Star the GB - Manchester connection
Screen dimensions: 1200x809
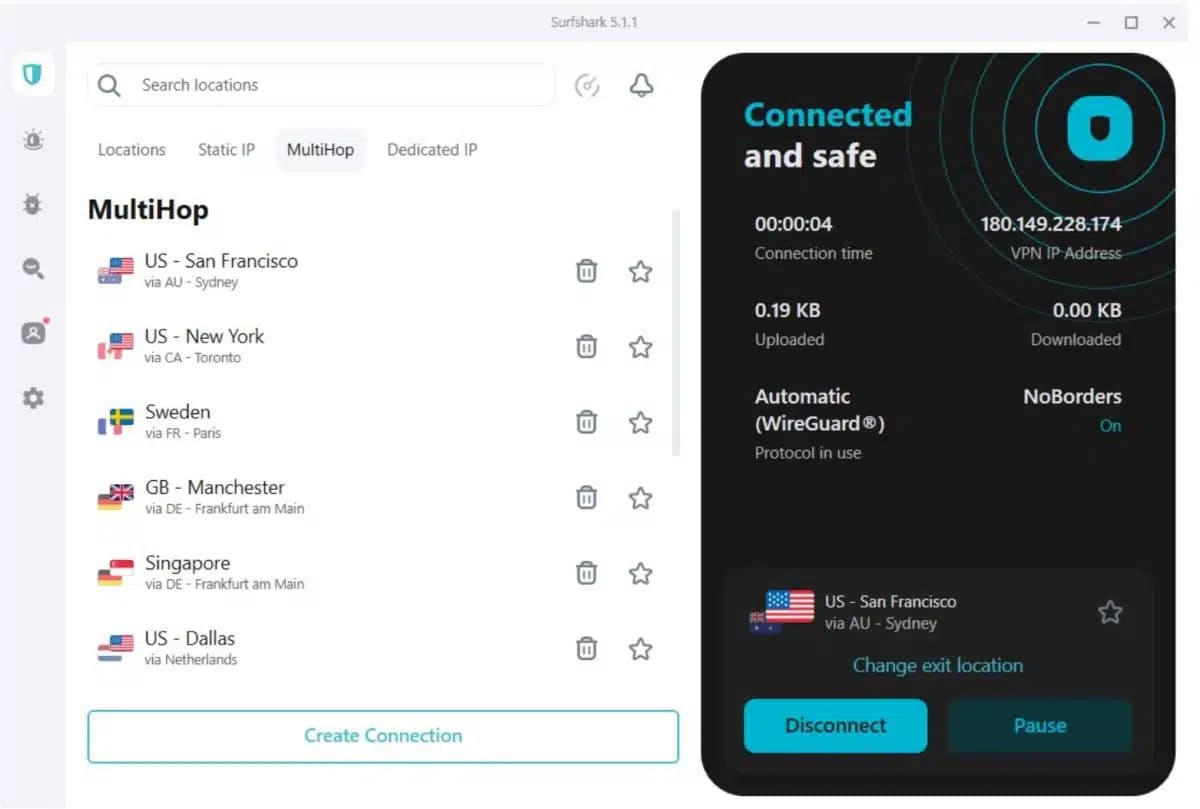point(641,498)
